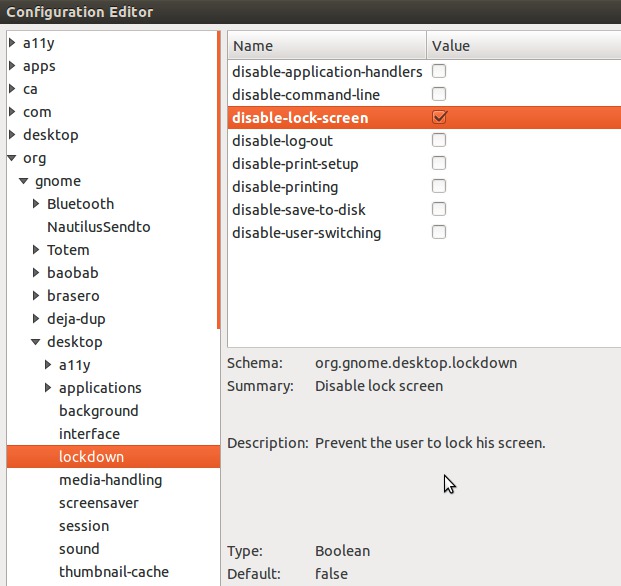Screen dimensions: 621x586
Task: Select the lockdown tree item
Action: coord(113,457)
